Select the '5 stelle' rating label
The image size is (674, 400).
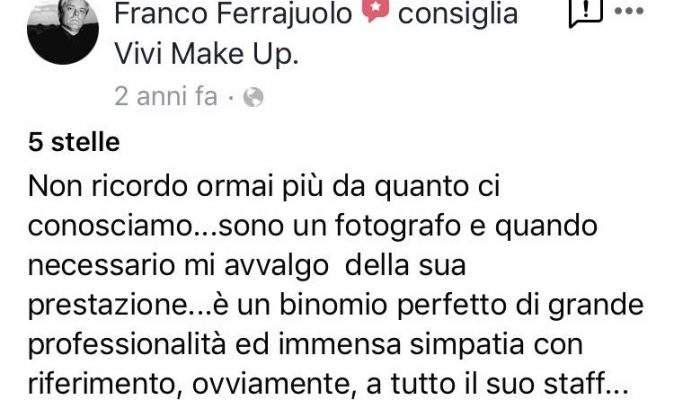coord(74,142)
